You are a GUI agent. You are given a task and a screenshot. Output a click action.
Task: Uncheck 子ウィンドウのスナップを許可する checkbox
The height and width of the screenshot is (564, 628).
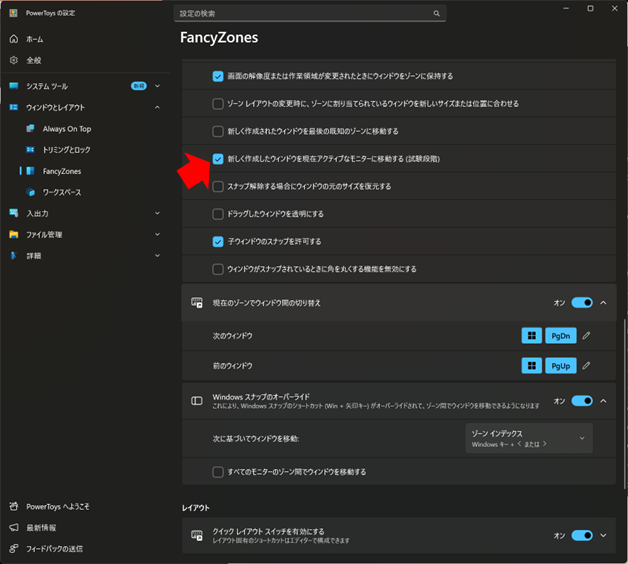pos(218,241)
